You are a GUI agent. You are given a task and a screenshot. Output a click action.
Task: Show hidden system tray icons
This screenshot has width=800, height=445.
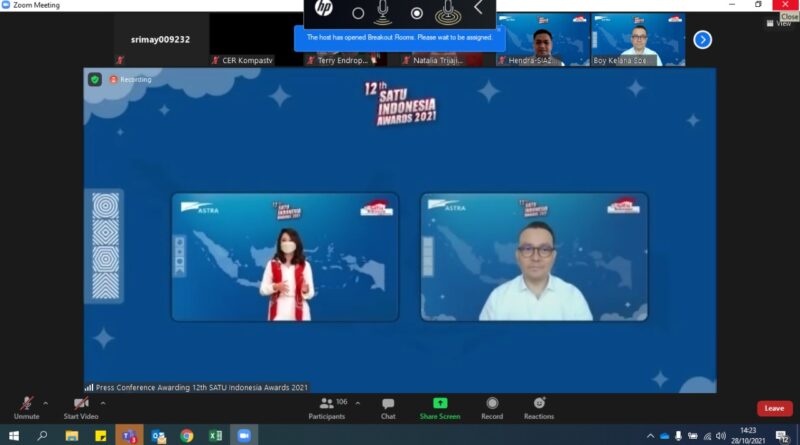[x=650, y=436]
